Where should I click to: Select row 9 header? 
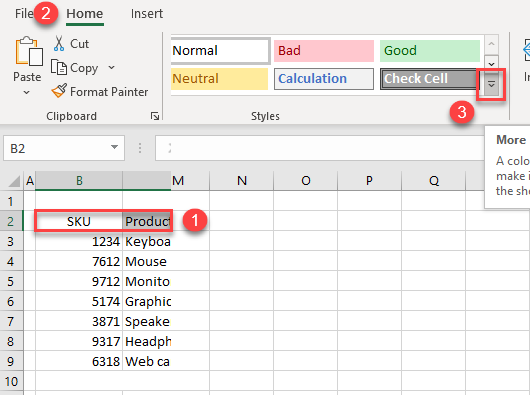[x=11, y=361]
